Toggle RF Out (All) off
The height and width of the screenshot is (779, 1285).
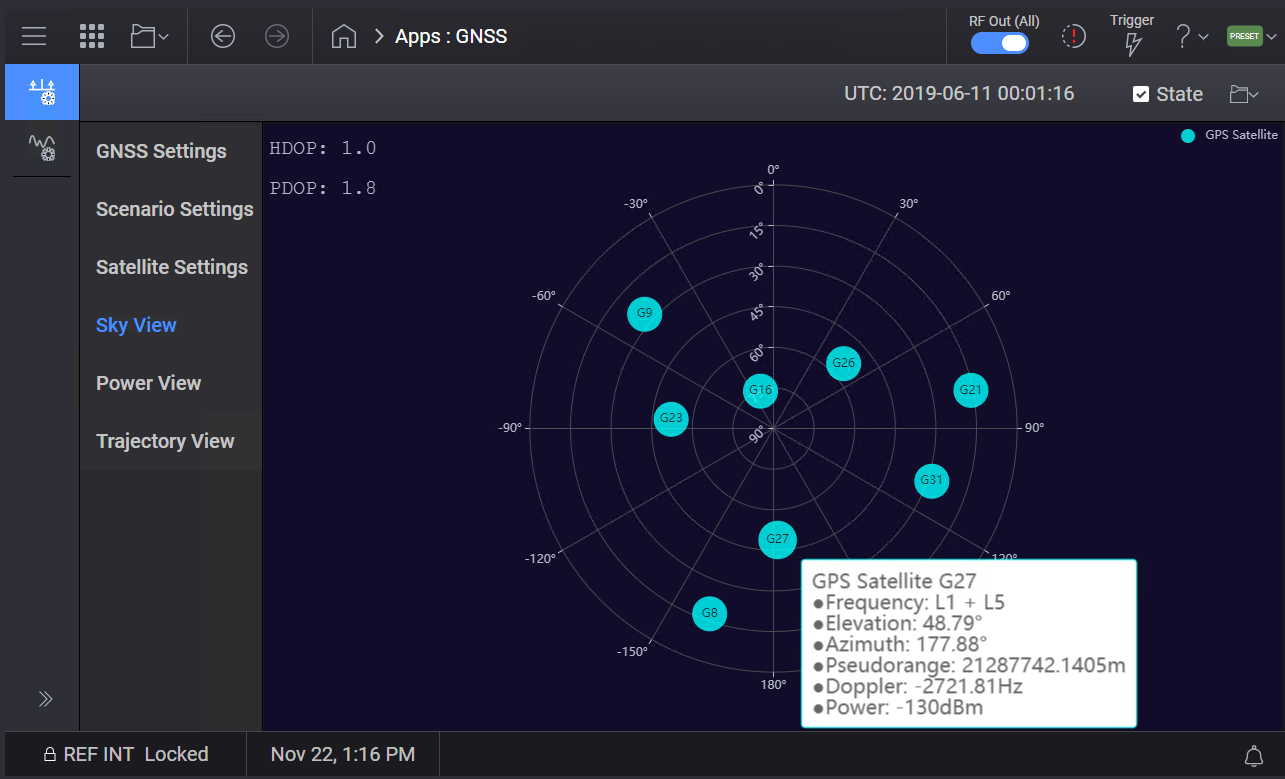[x=999, y=43]
